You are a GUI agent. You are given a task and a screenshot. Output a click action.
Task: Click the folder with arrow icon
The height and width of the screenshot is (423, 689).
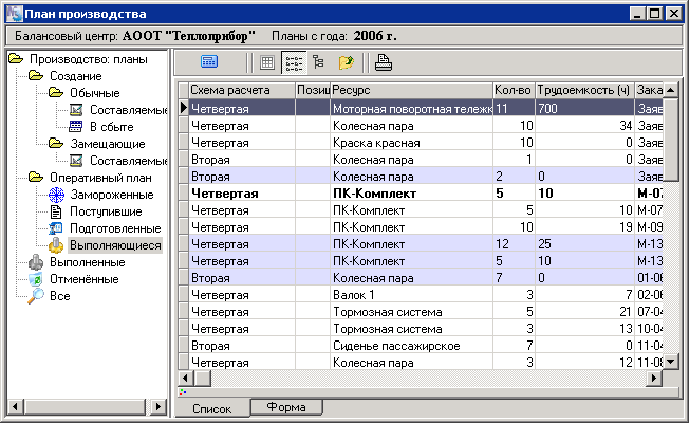tap(346, 62)
